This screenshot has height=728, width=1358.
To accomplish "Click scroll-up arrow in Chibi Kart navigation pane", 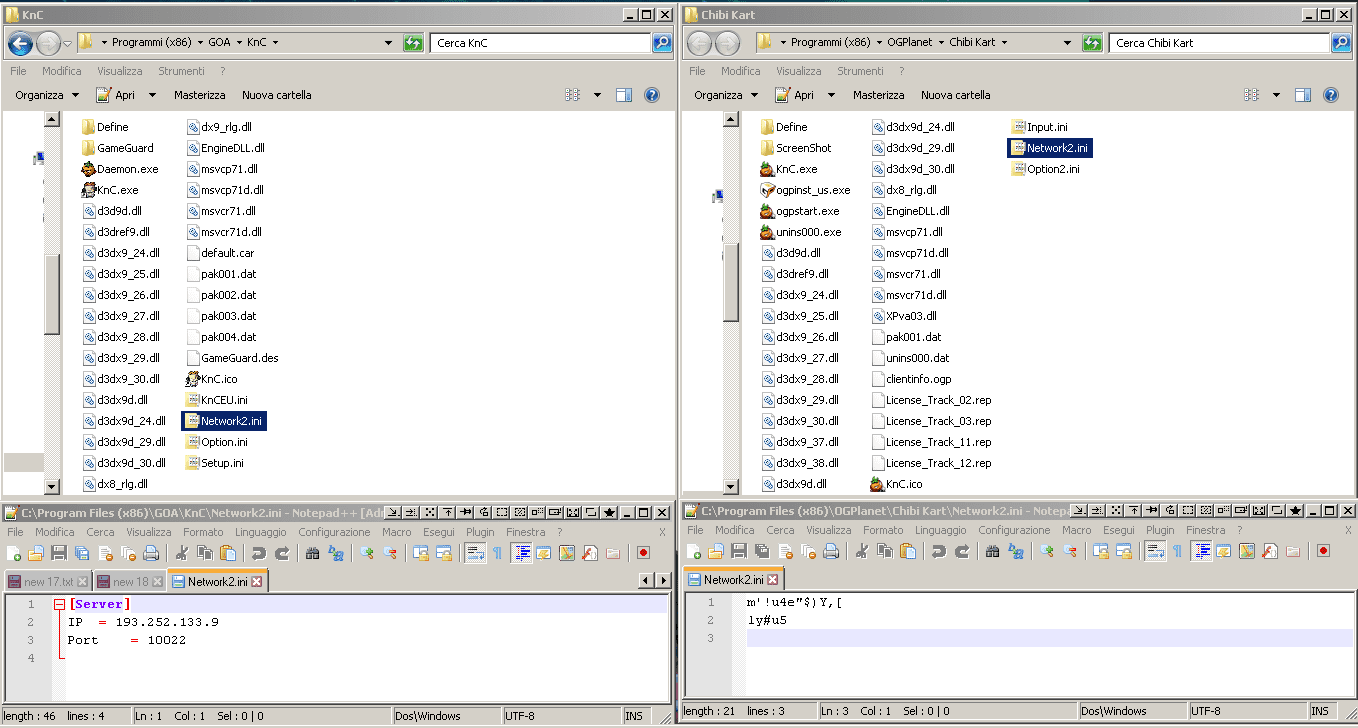I will pos(731,119).
